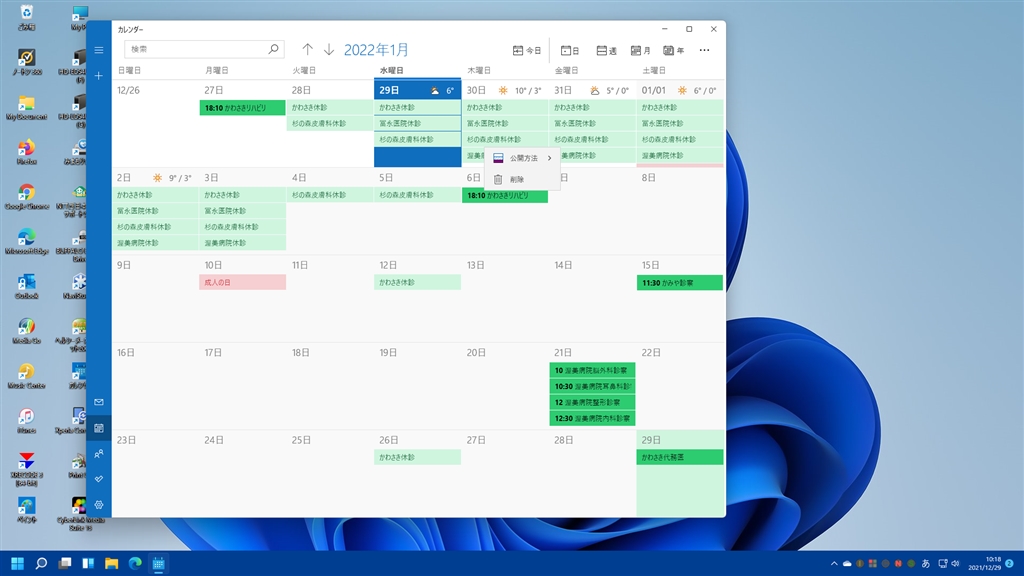Click the 13日 date cell
Screen dimensions: 1024x576
505,298
